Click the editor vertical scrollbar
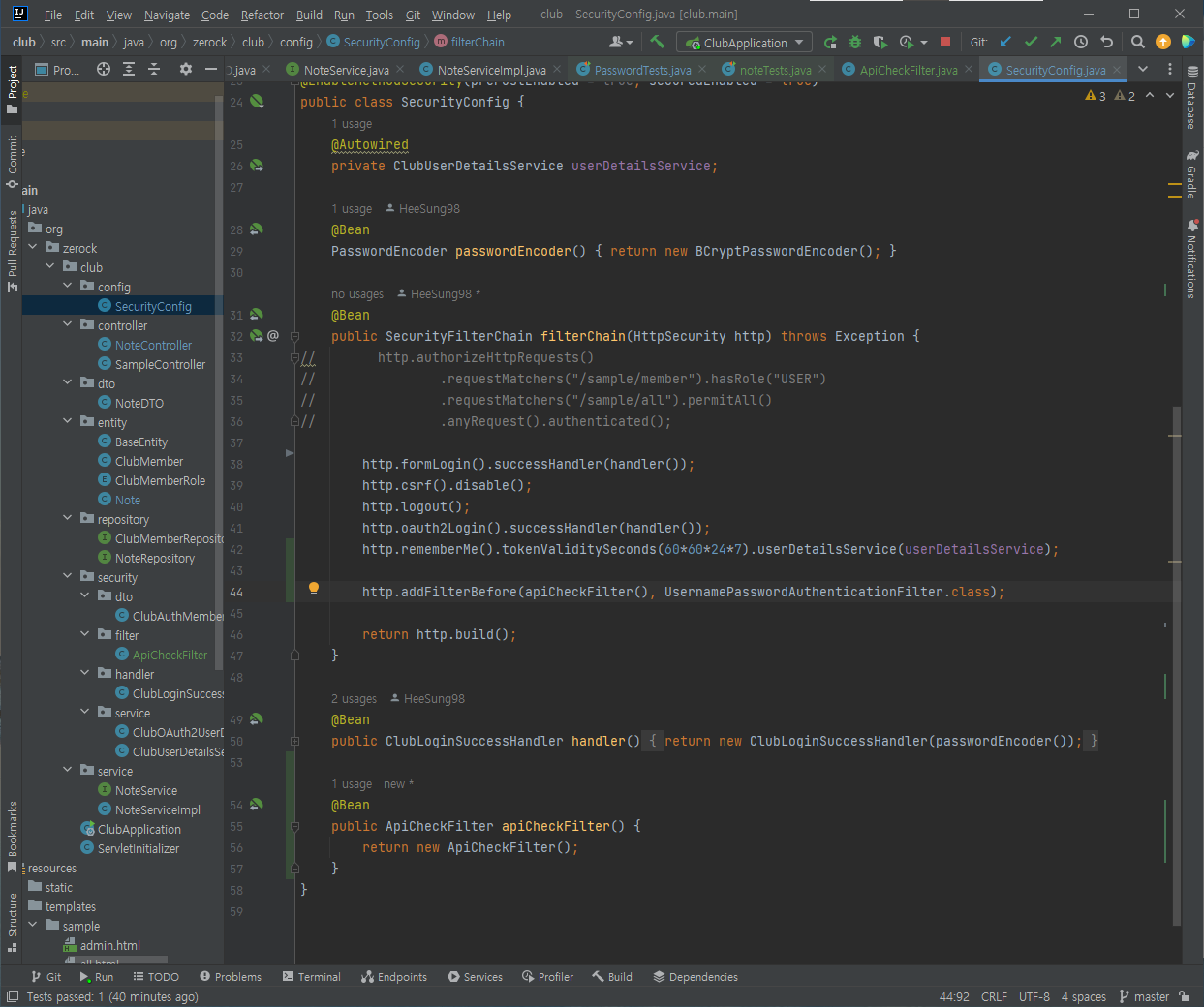Image resolution: width=1204 pixels, height=1007 pixels. [x=1177, y=668]
